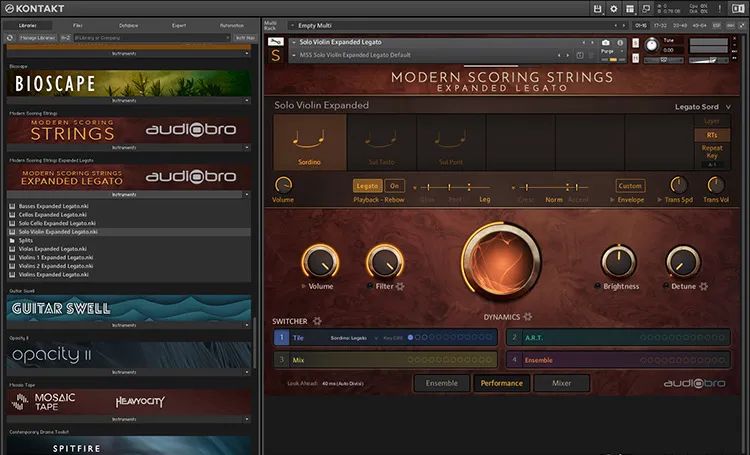This screenshot has width=750, height=455.
Task: Load Cellos Expanded Legato.nki
Action: coord(53,214)
